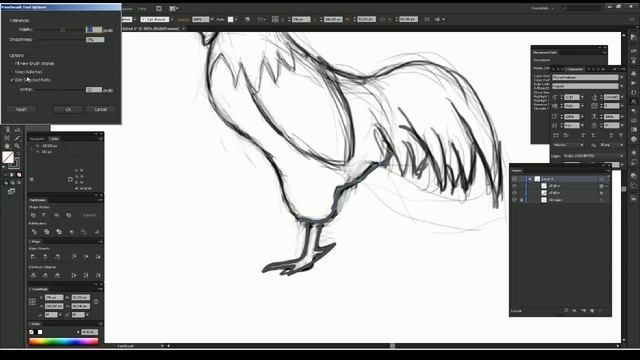Screen dimensions: 640x360
Task: Open the brush definition dropdown in the Control bar
Action: coord(172,19)
